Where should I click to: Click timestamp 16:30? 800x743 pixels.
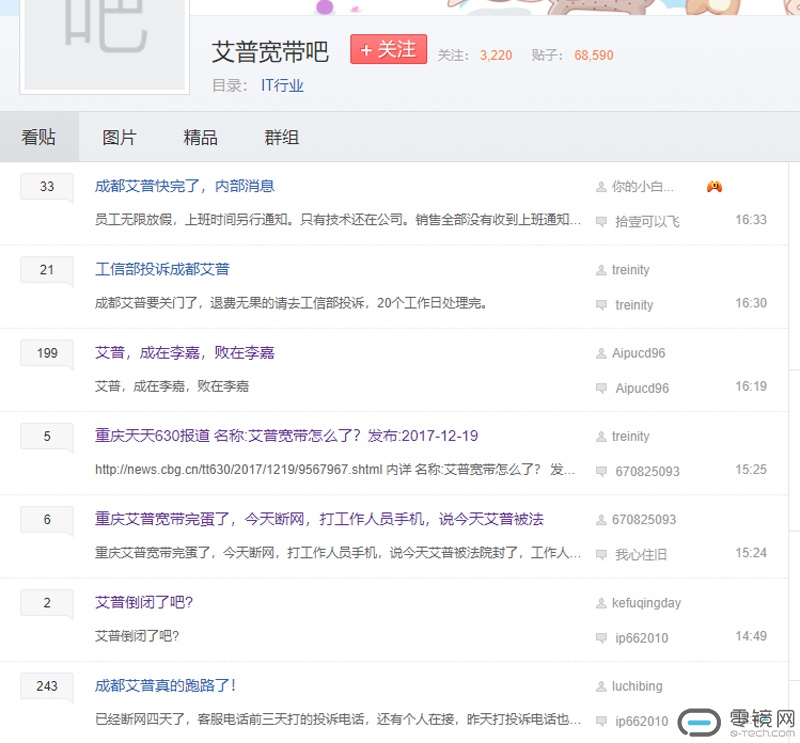click(x=751, y=303)
